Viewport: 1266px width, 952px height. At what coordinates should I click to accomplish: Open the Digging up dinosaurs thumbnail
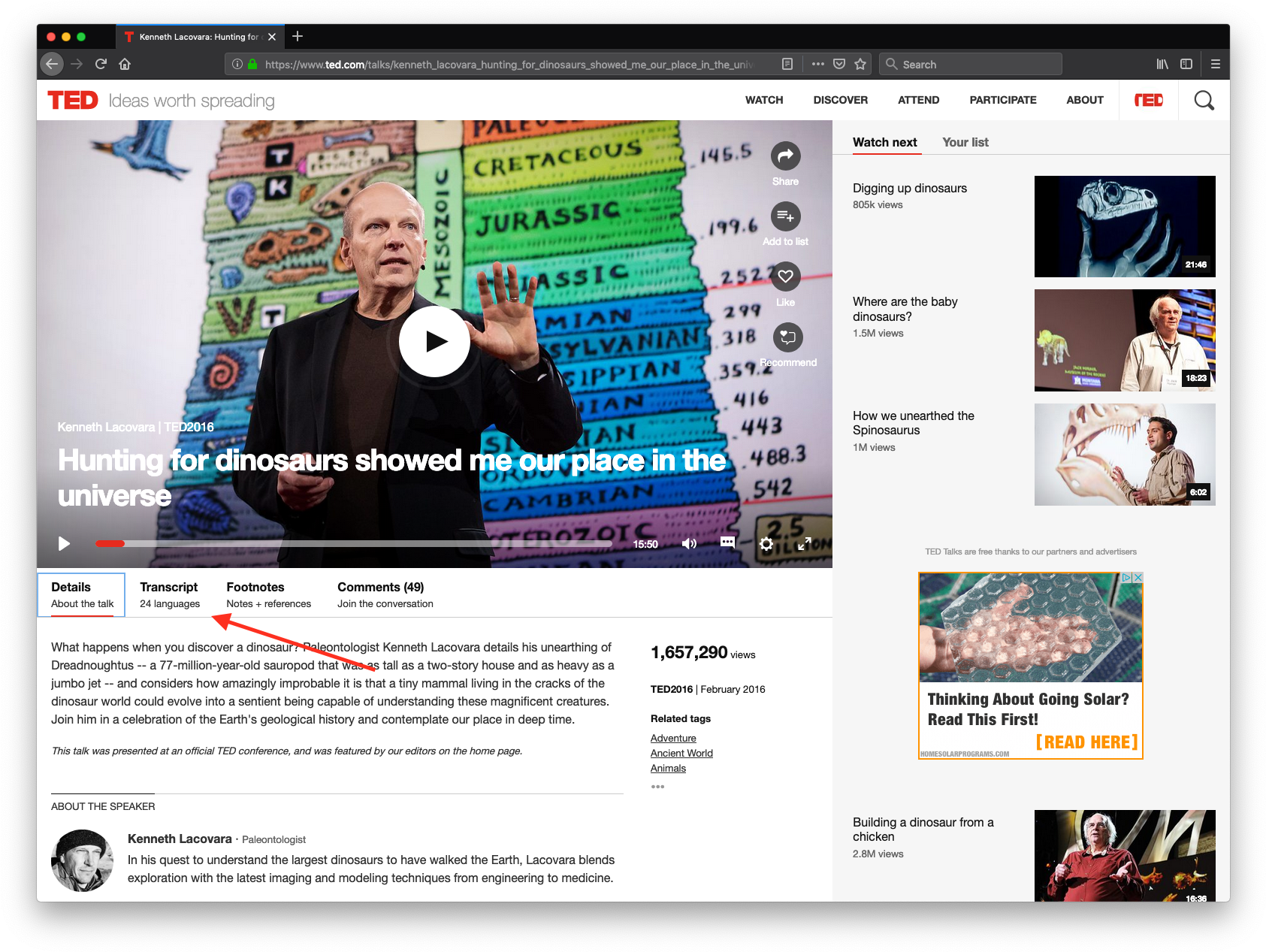(x=1124, y=226)
